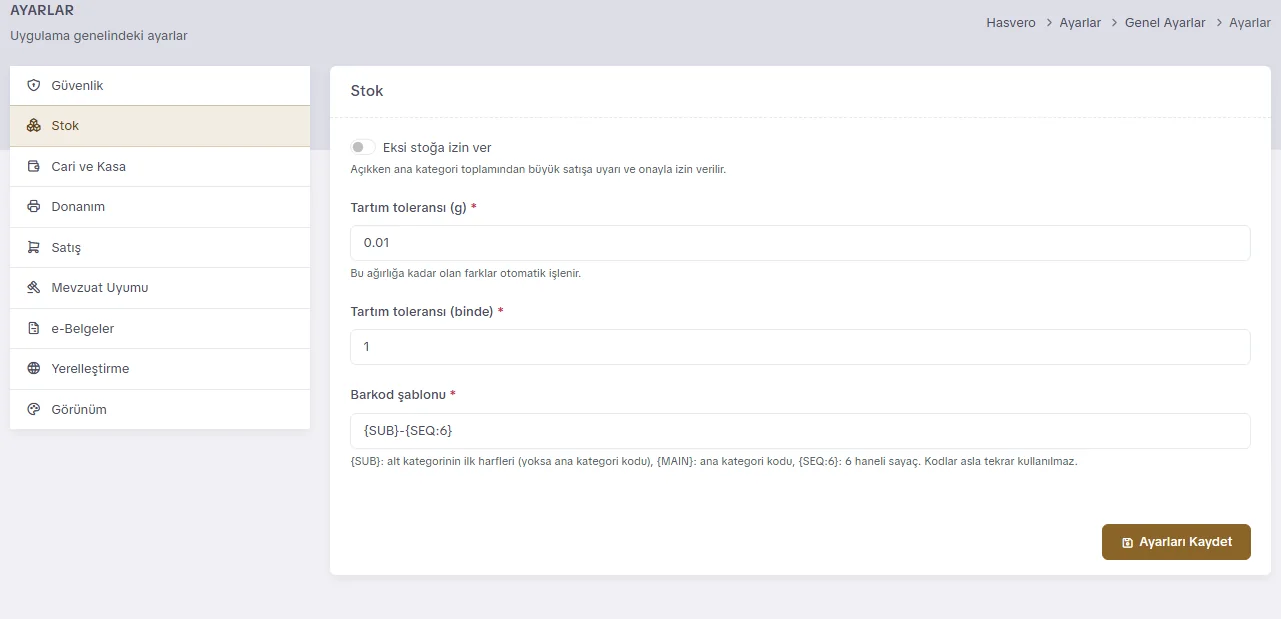Go to the Hasvero breadcrumb link
The width and height of the screenshot is (1281, 619).
1011,22
